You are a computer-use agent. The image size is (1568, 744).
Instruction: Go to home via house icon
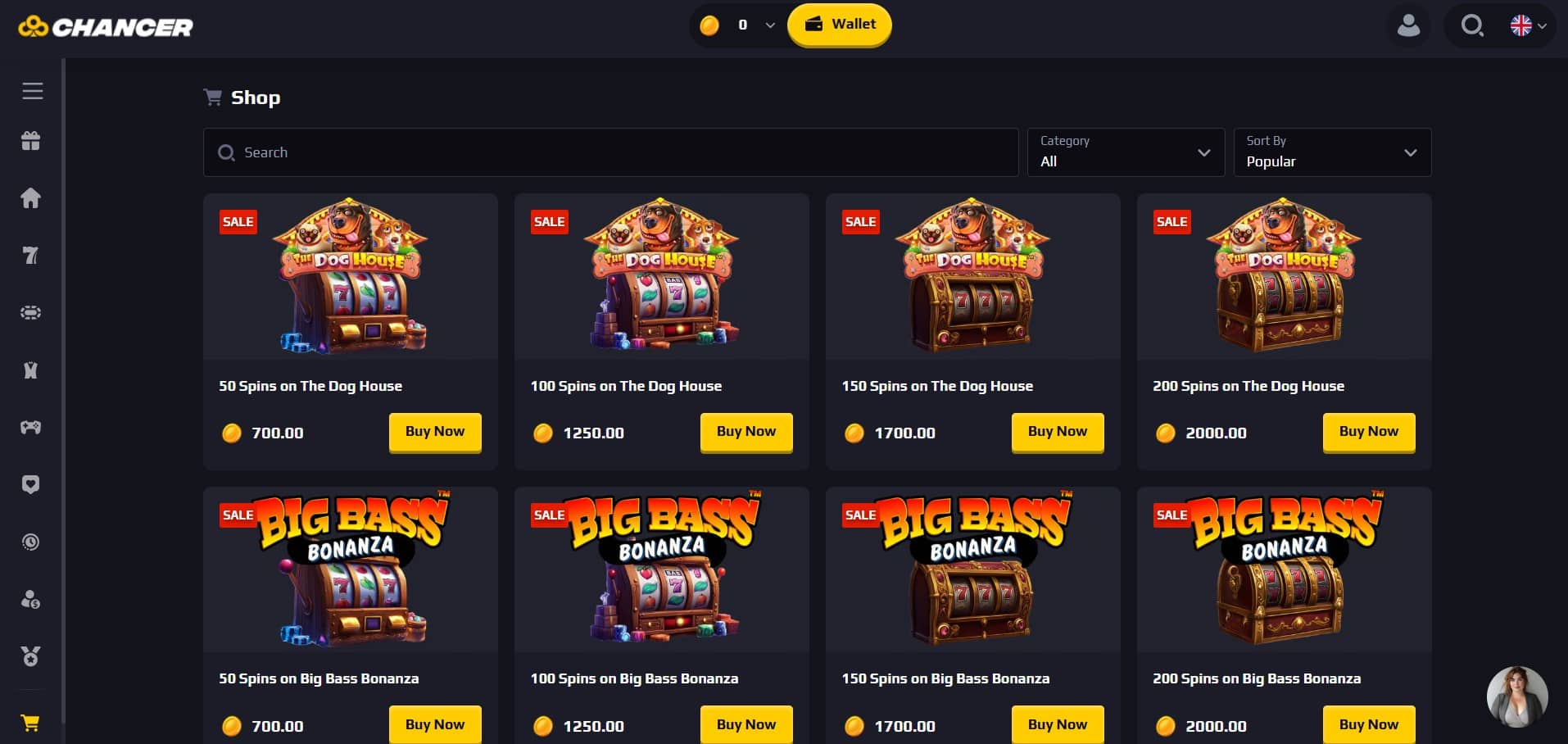click(31, 198)
